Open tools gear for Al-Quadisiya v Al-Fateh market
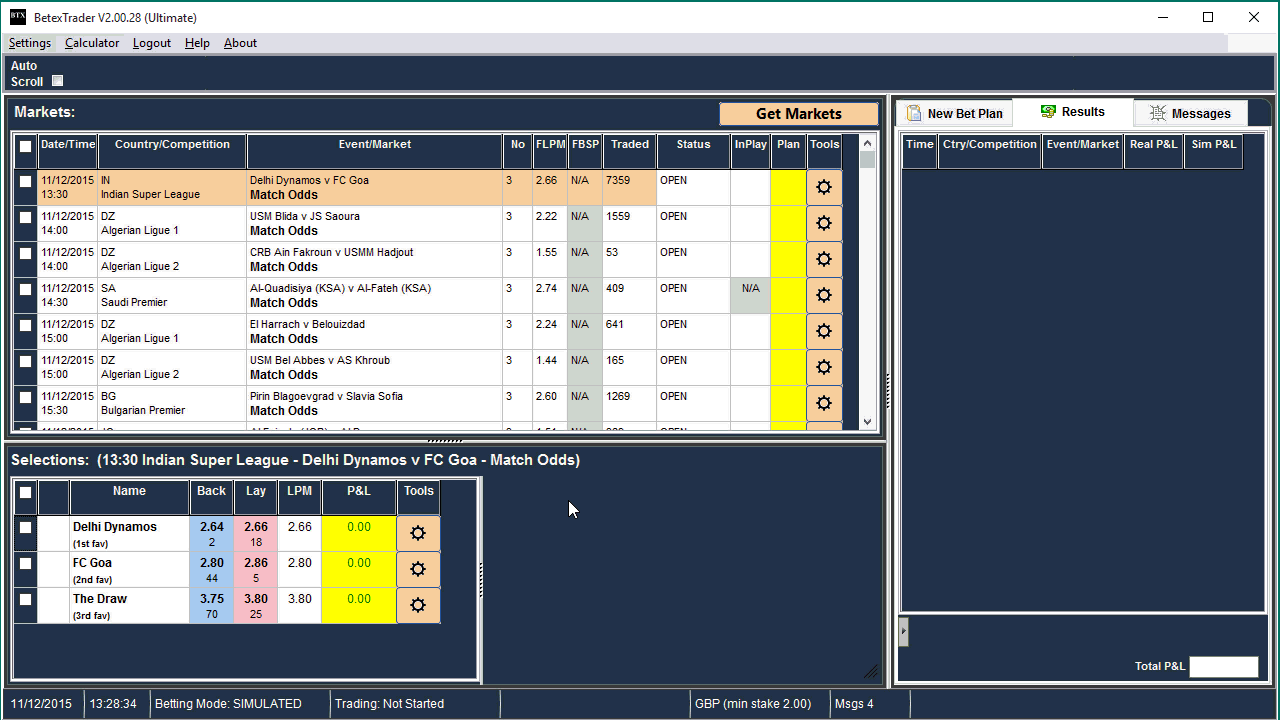This screenshot has height=720, width=1280. 824,295
